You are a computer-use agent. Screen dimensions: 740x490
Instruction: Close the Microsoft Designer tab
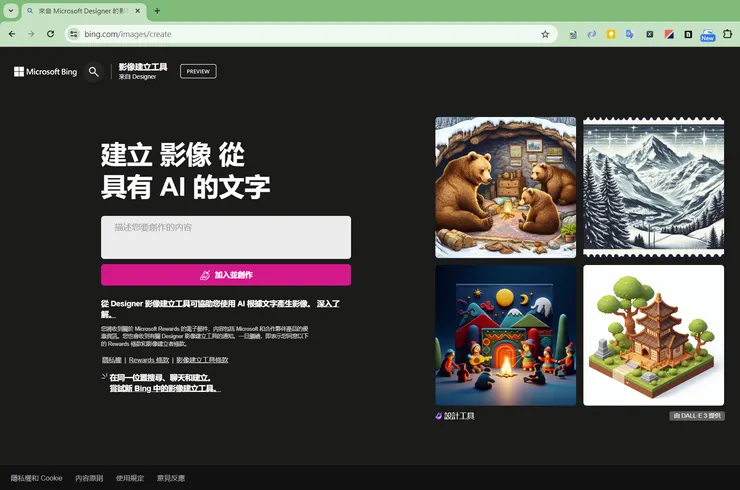pos(137,10)
